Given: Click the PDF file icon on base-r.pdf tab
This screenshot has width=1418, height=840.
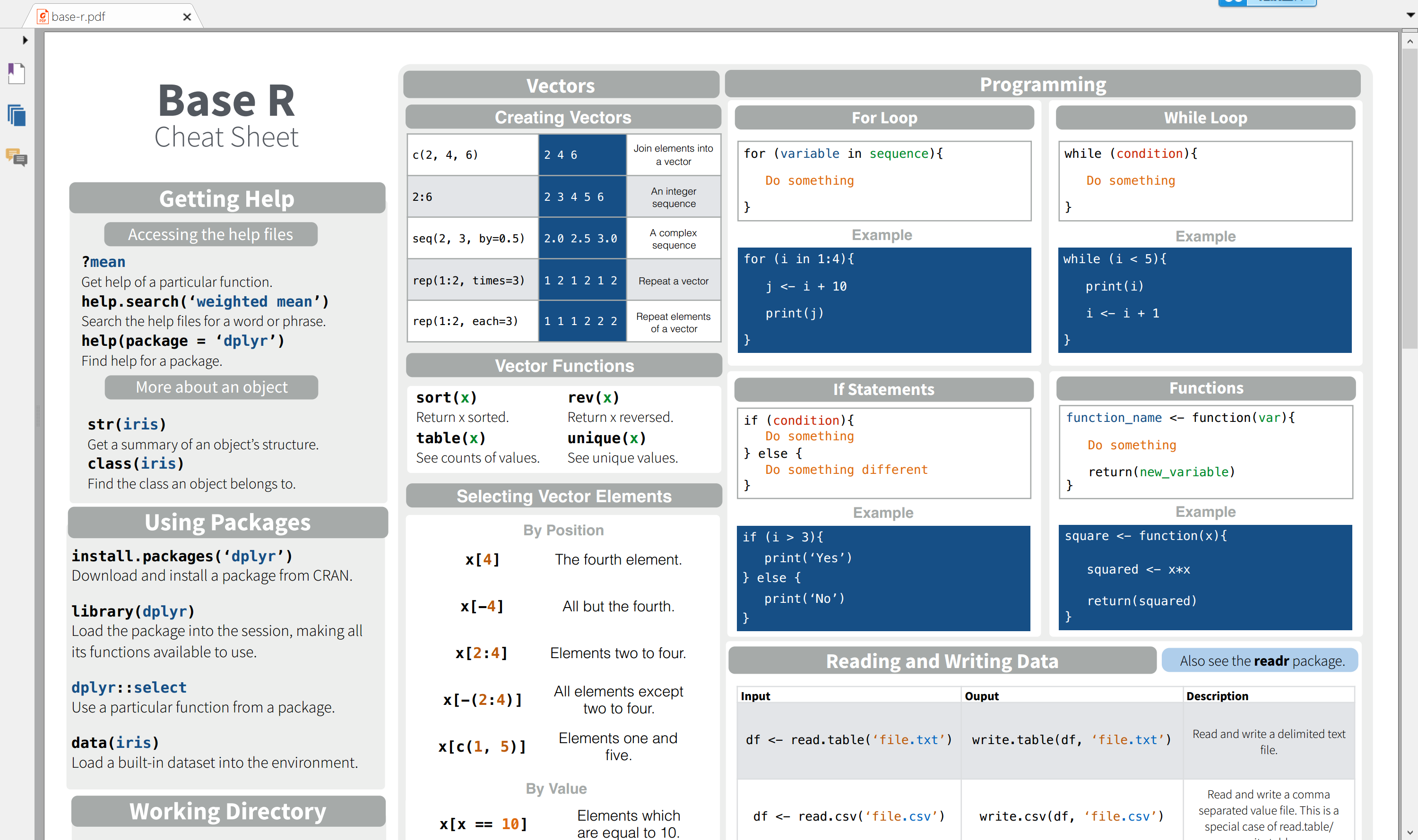Looking at the screenshot, I should [x=43, y=17].
